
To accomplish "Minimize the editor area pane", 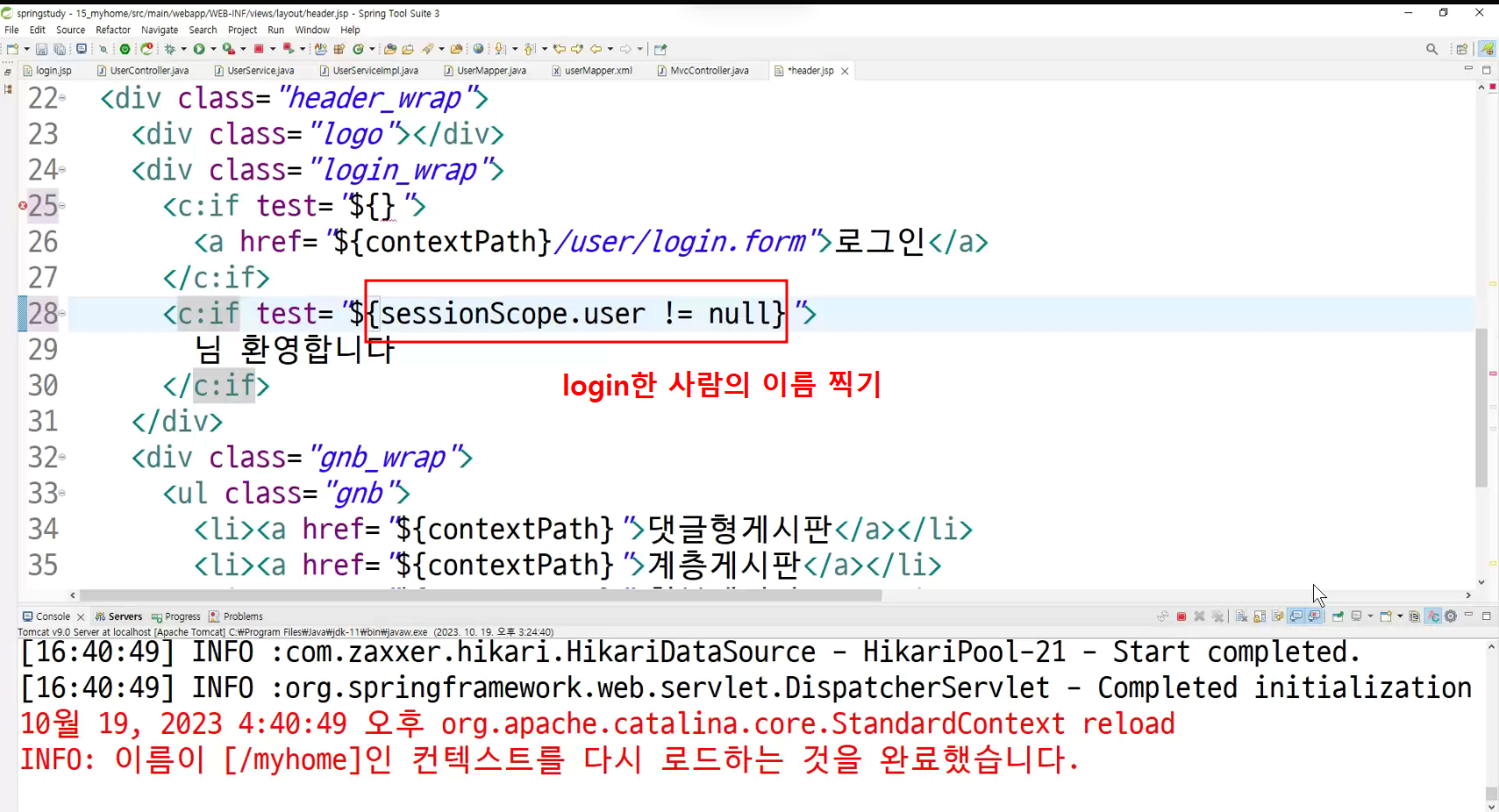I will pyautogui.click(x=1468, y=69).
